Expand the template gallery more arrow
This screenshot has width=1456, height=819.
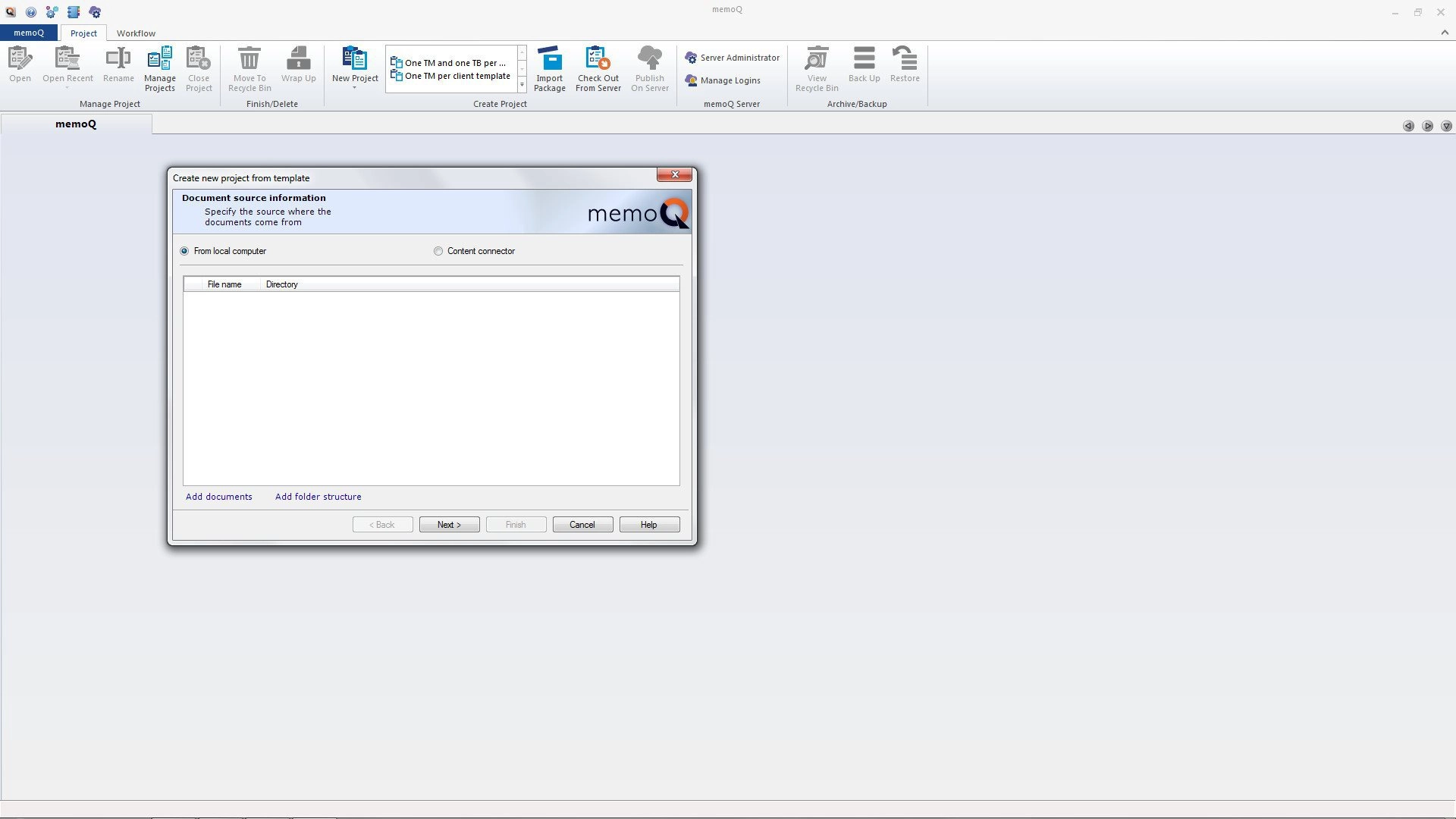[x=522, y=85]
